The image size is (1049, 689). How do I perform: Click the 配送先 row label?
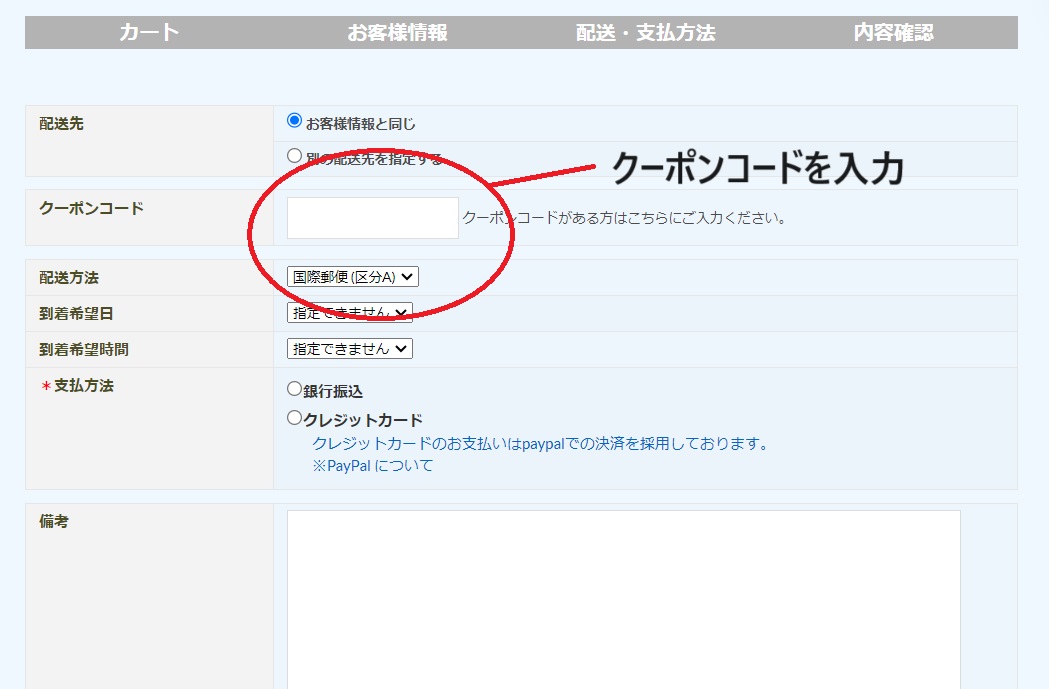point(61,124)
